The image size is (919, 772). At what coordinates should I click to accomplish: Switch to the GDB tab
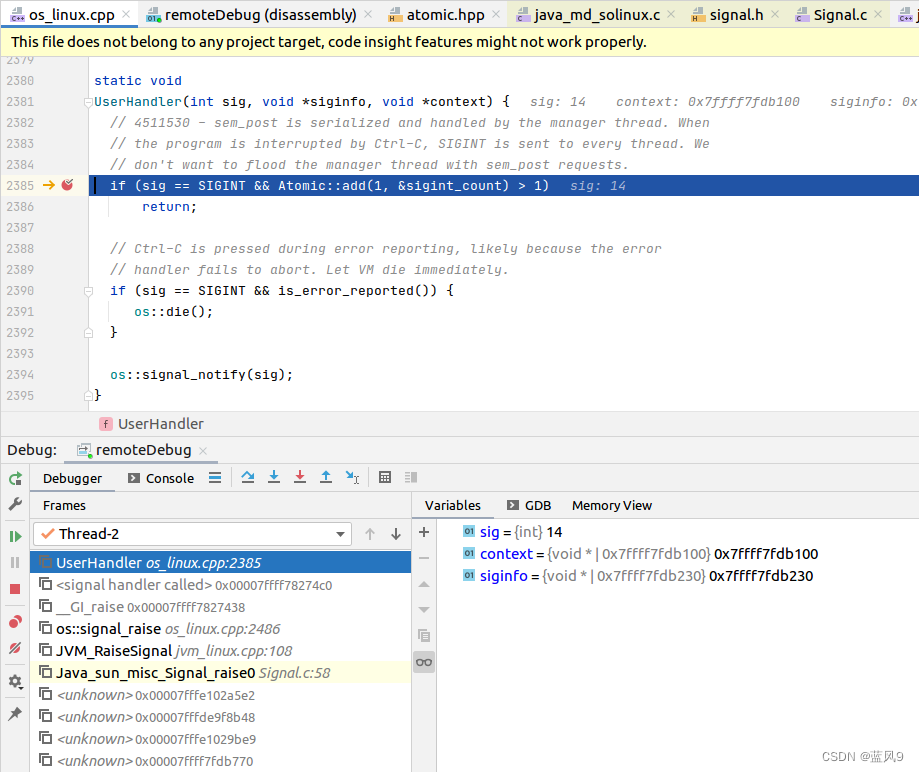[529, 505]
